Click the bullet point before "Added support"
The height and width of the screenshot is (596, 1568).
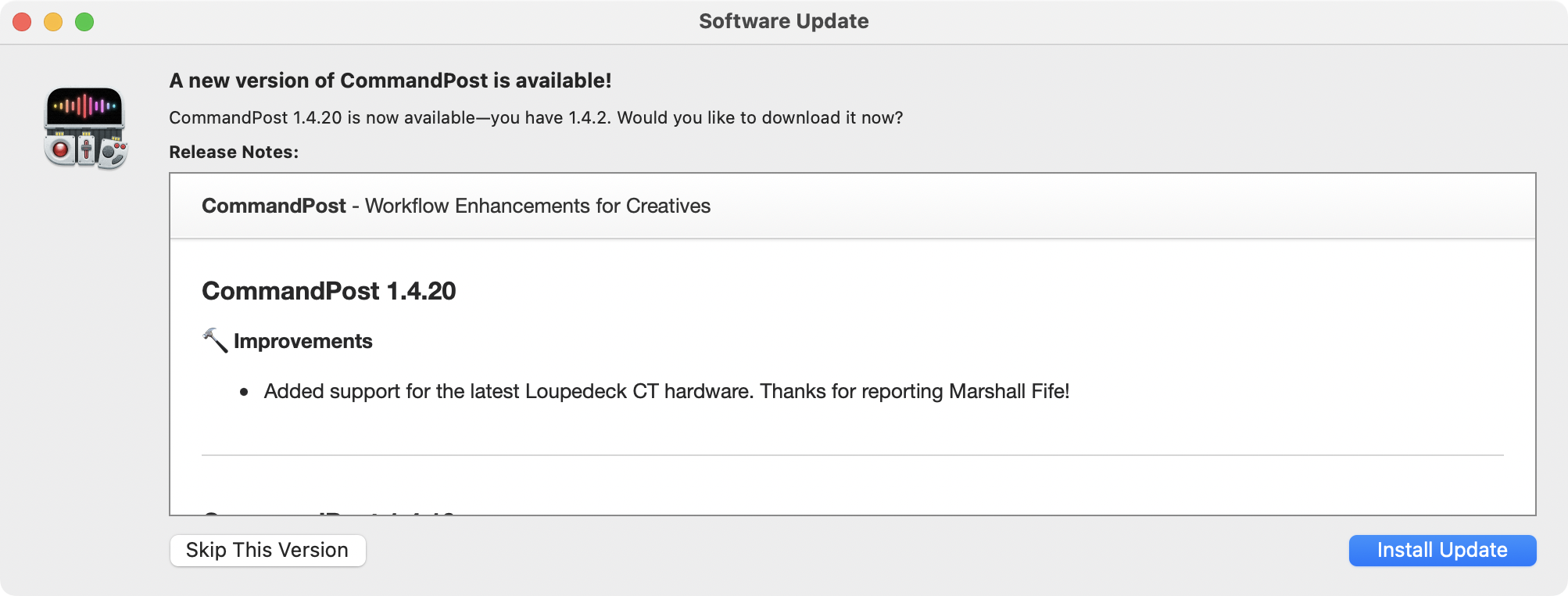pos(244,392)
